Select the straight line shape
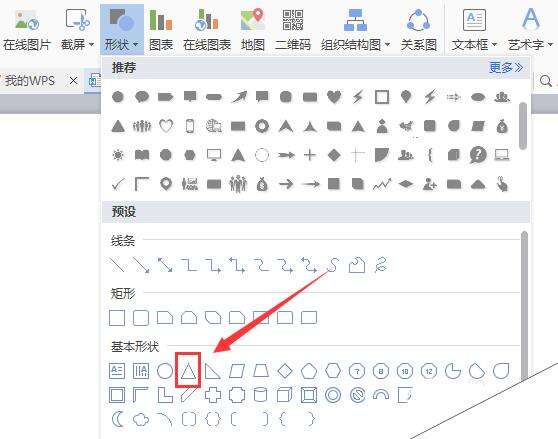The width and height of the screenshot is (558, 439). [117, 265]
